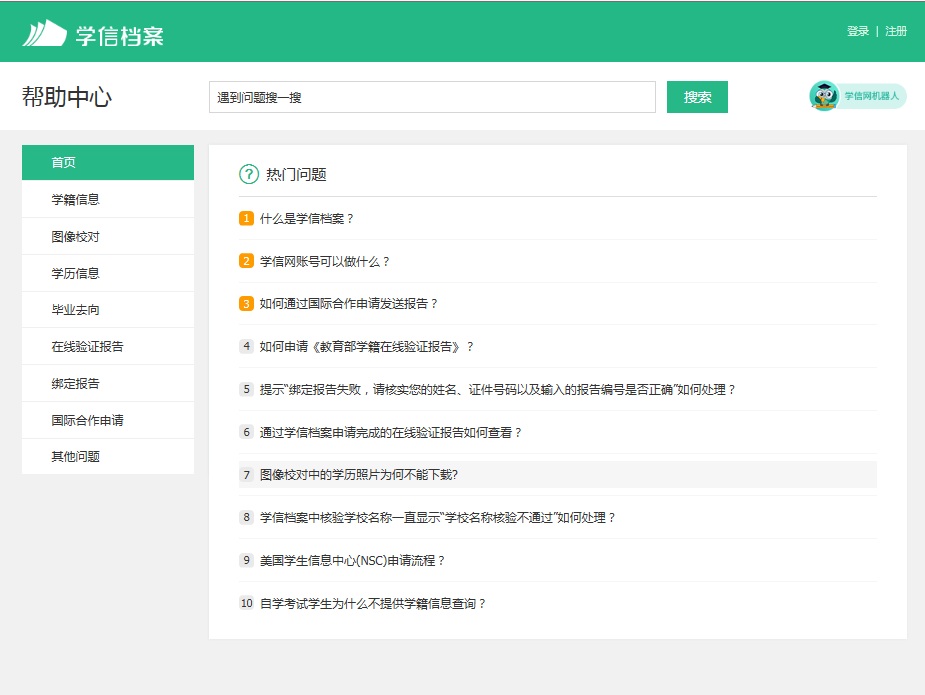Click the 学信档案 logo icon

[45, 33]
